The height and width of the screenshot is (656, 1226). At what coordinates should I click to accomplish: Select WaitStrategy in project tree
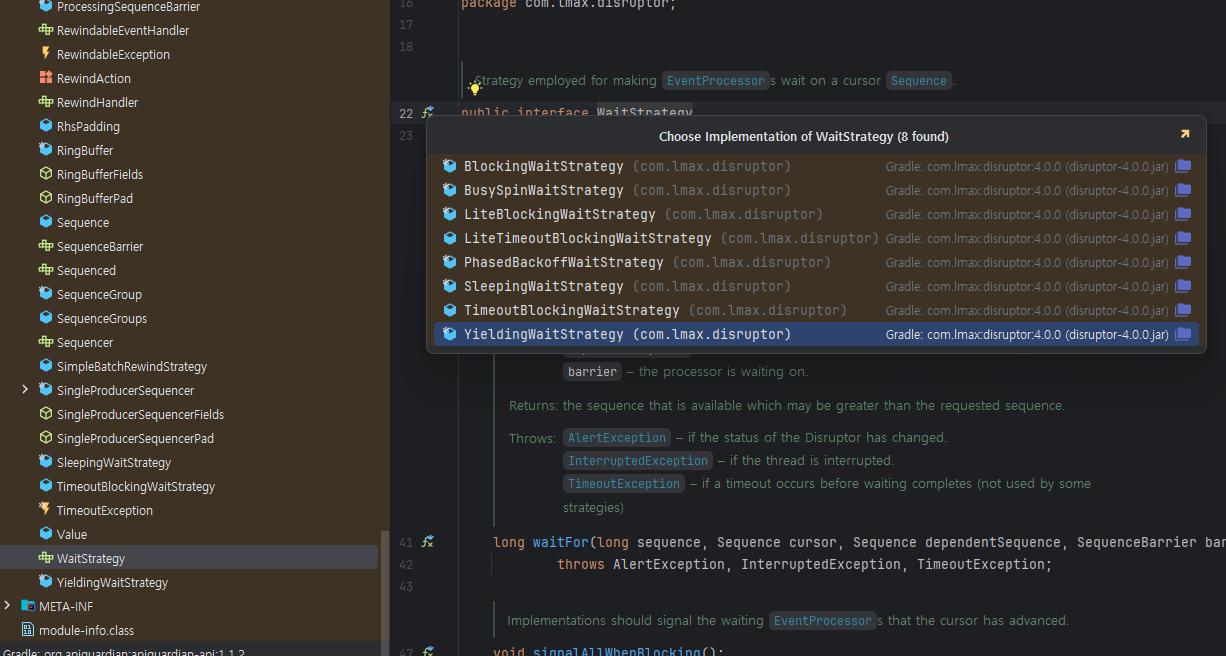tap(91, 558)
